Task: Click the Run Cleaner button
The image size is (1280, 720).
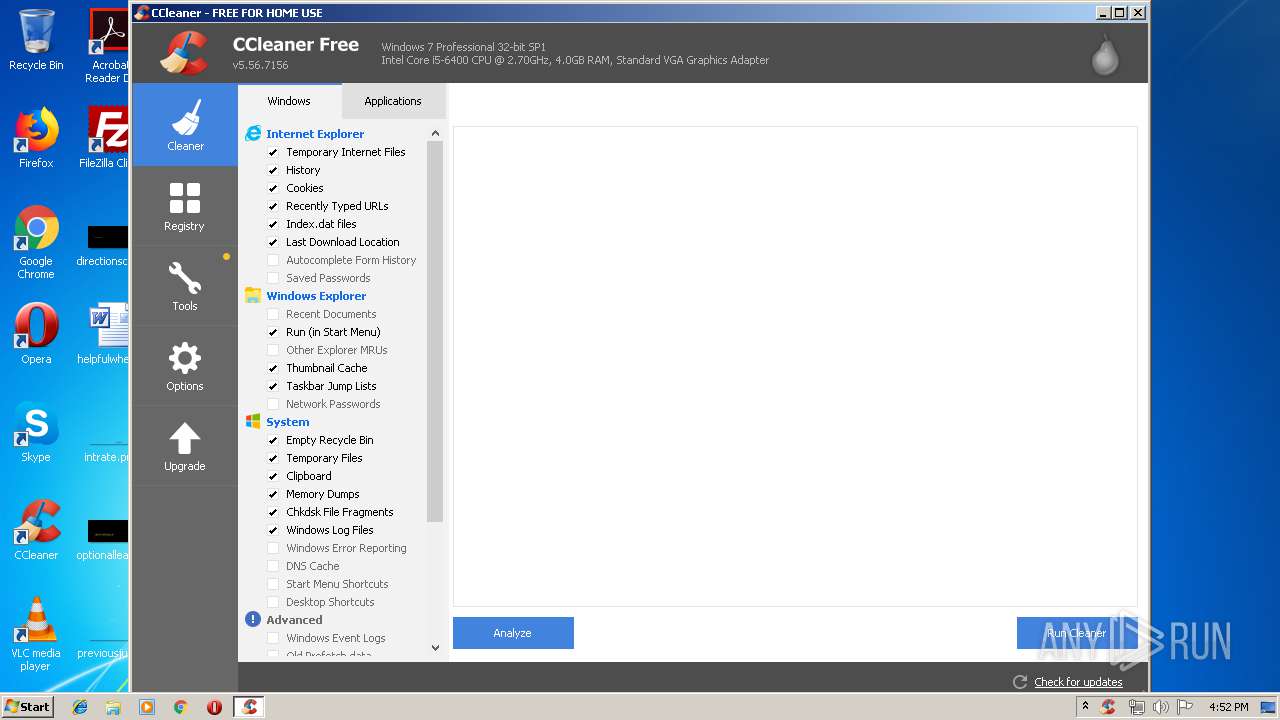Action: click(x=1077, y=633)
